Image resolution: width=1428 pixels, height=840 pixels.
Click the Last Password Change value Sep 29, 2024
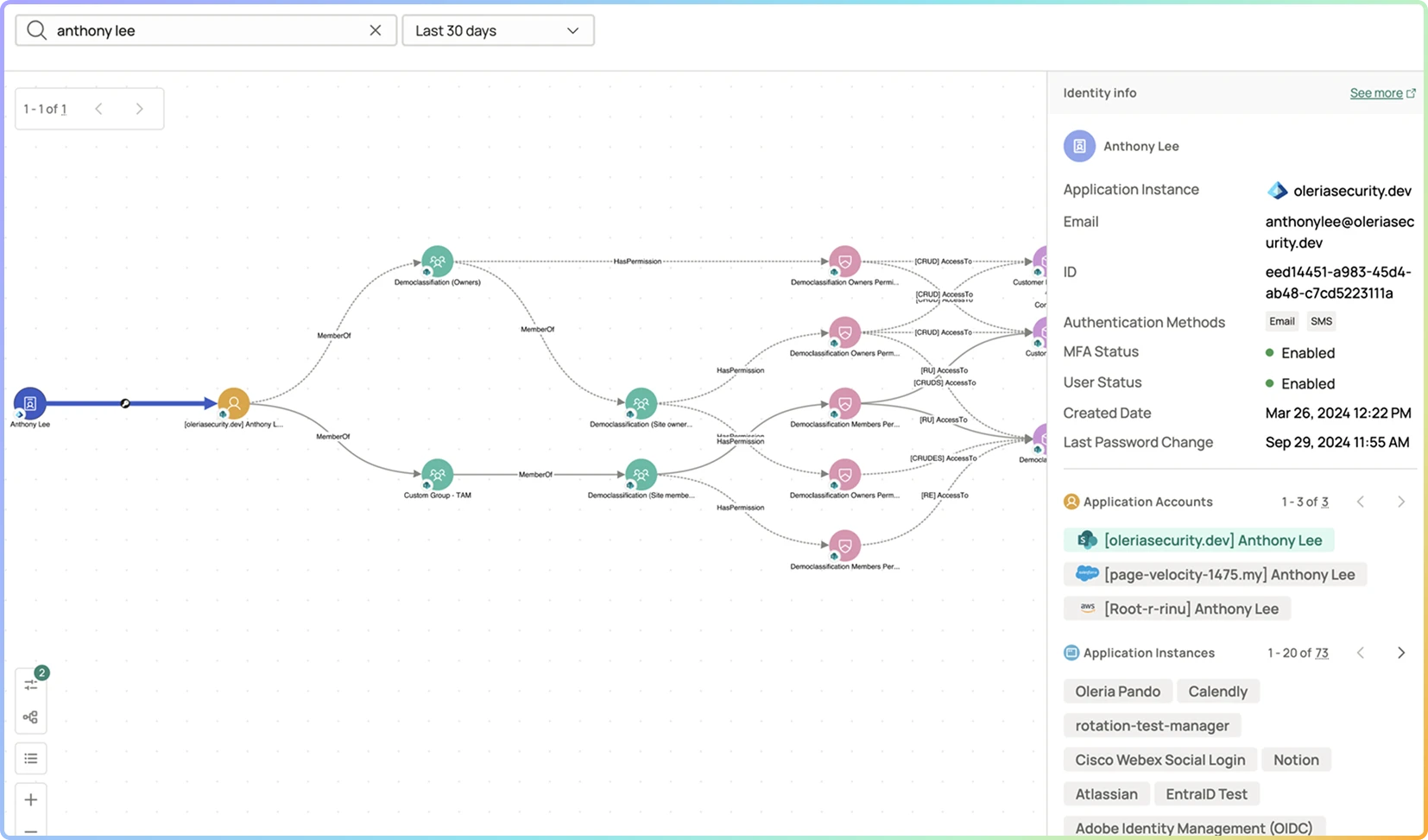pos(1337,442)
